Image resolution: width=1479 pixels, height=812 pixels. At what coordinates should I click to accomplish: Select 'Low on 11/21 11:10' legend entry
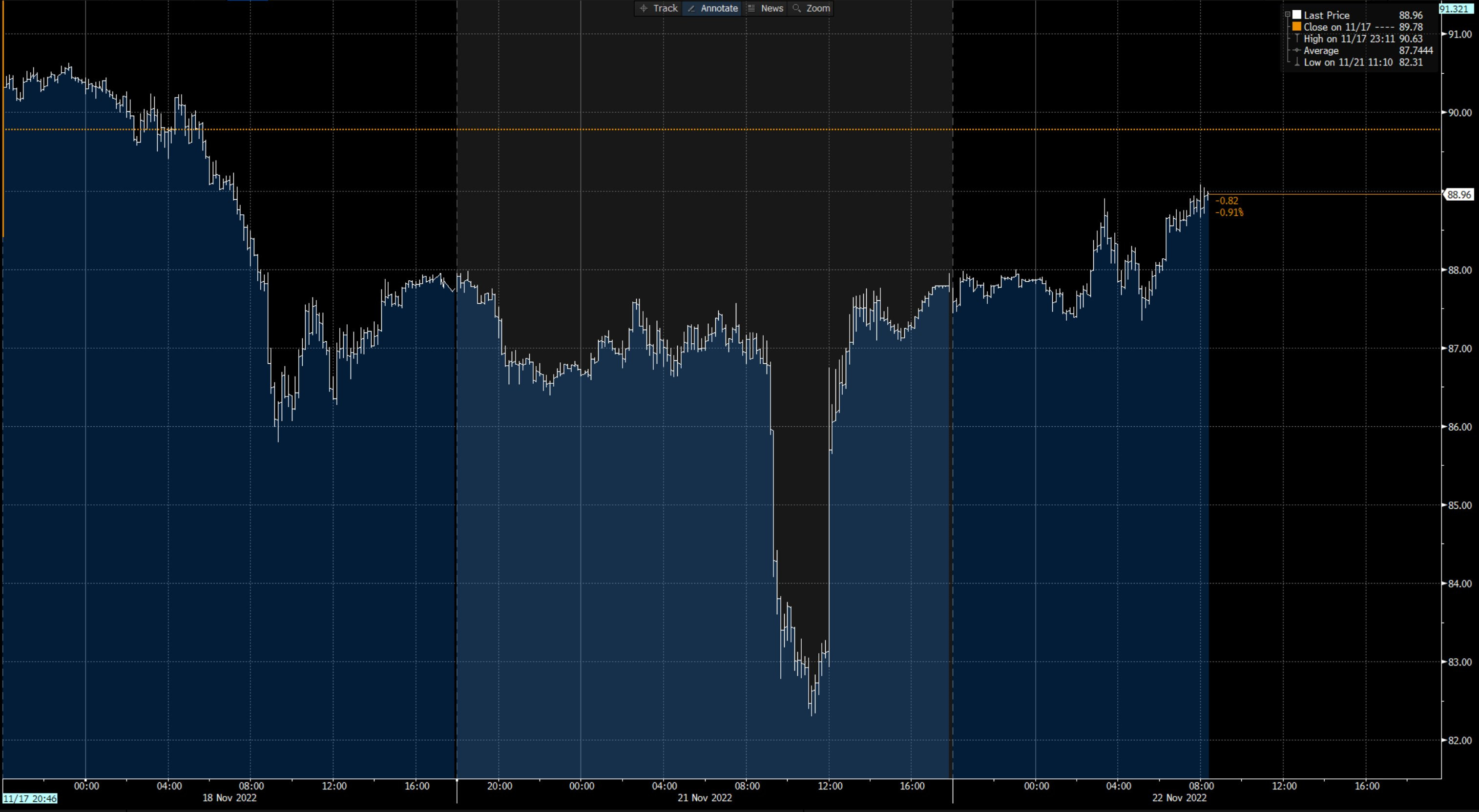(1348, 62)
